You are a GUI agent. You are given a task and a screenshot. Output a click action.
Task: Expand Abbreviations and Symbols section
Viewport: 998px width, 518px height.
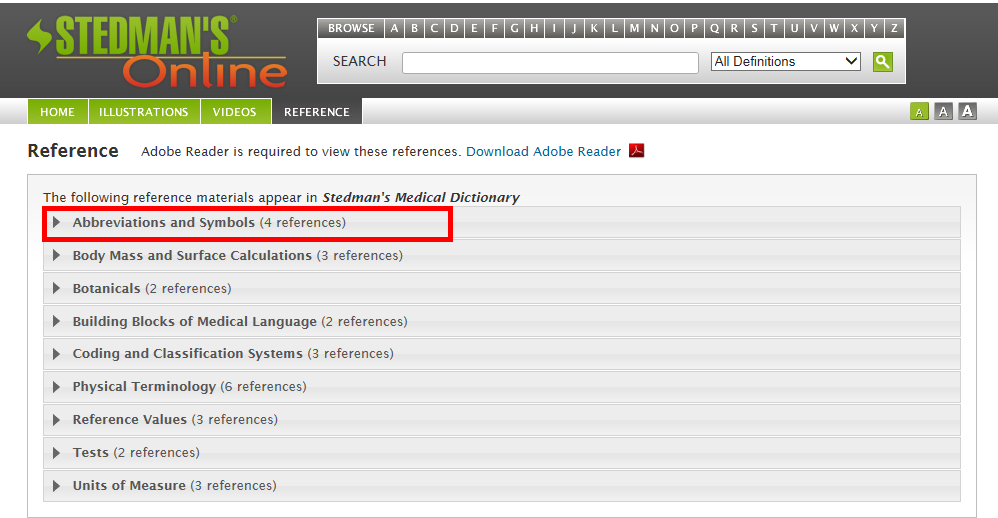coord(502,223)
